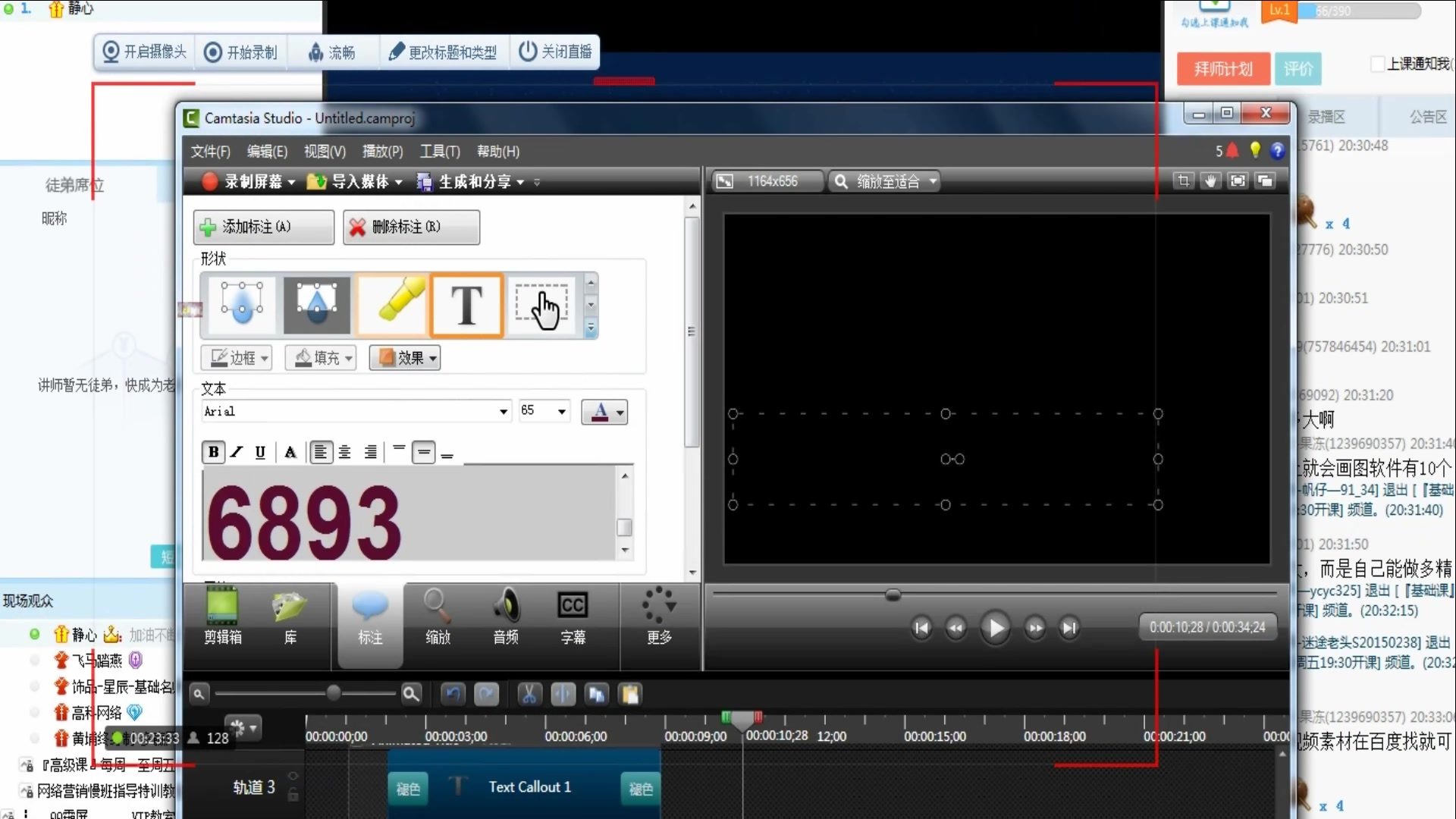This screenshot has width=1456, height=819.
Task: Open the 文件(F) menu
Action: [x=210, y=152]
